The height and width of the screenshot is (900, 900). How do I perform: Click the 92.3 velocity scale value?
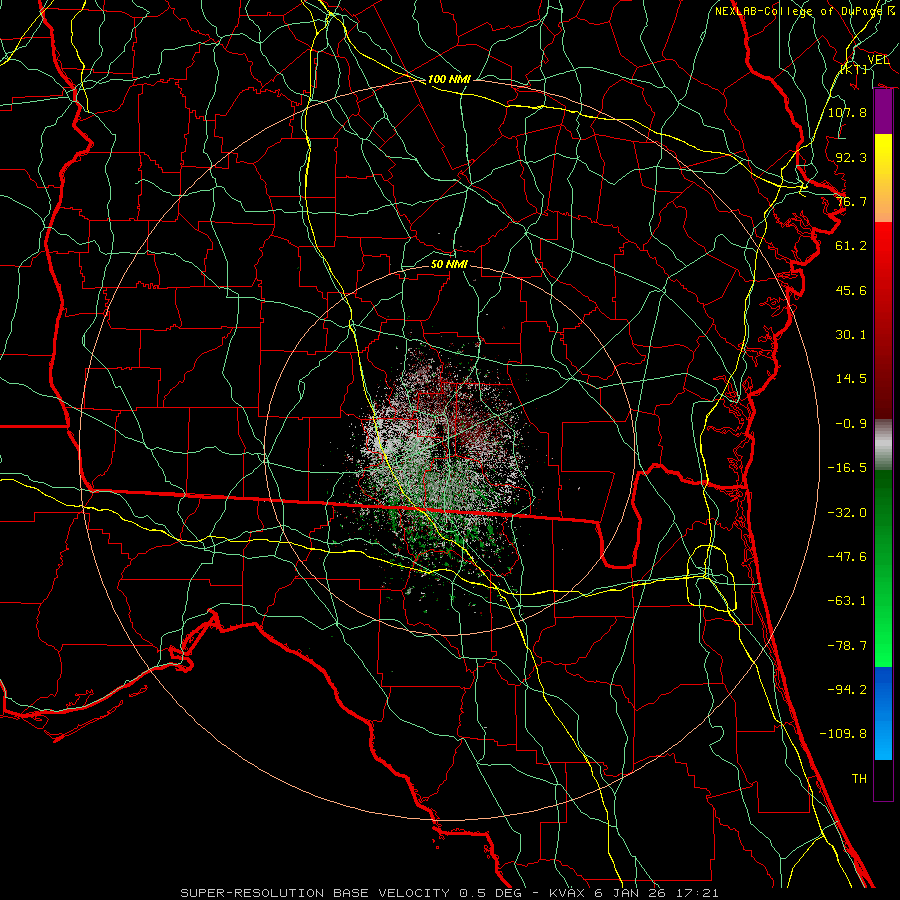coord(851,157)
